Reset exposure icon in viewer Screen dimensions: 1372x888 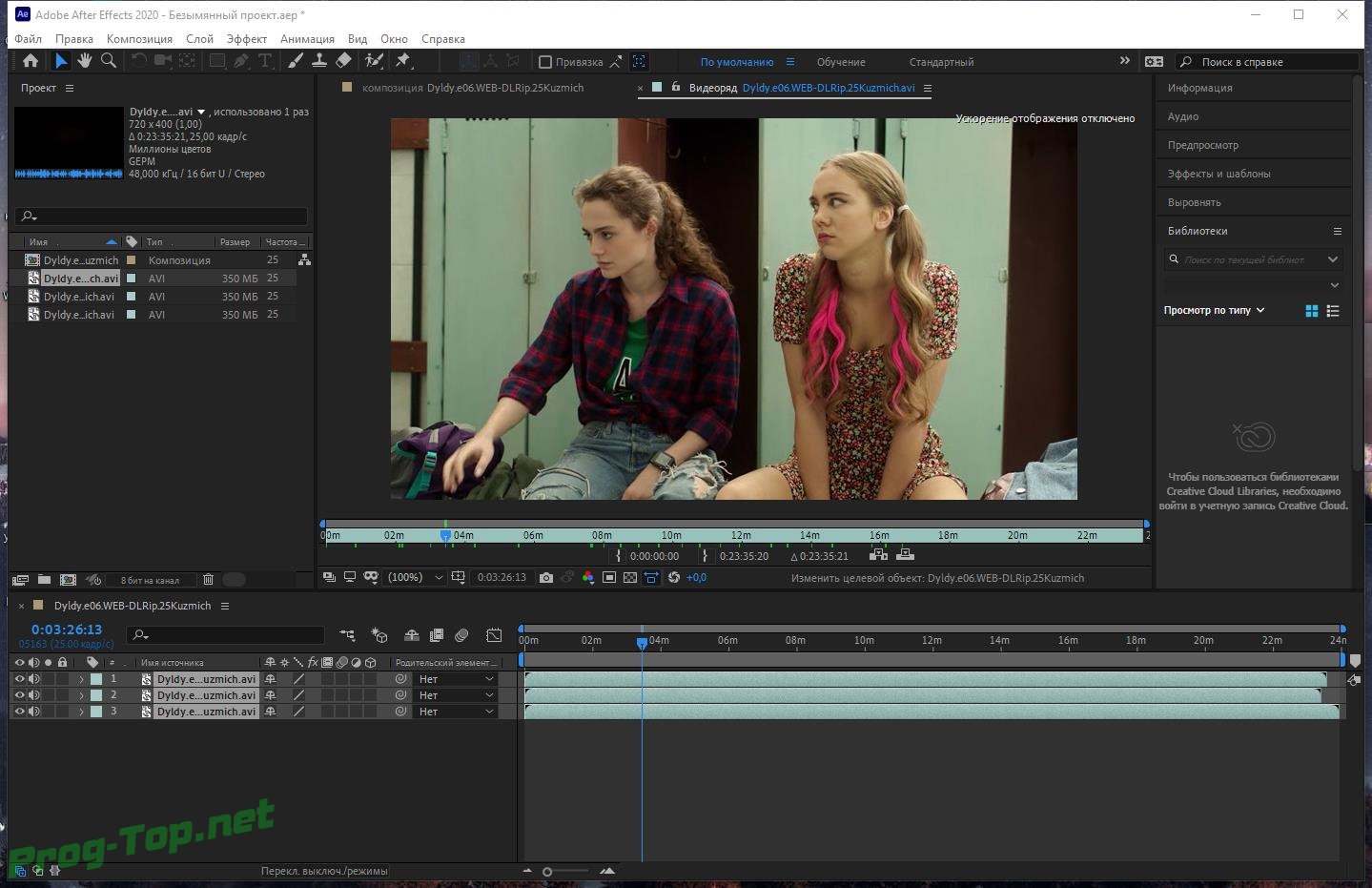tap(674, 577)
